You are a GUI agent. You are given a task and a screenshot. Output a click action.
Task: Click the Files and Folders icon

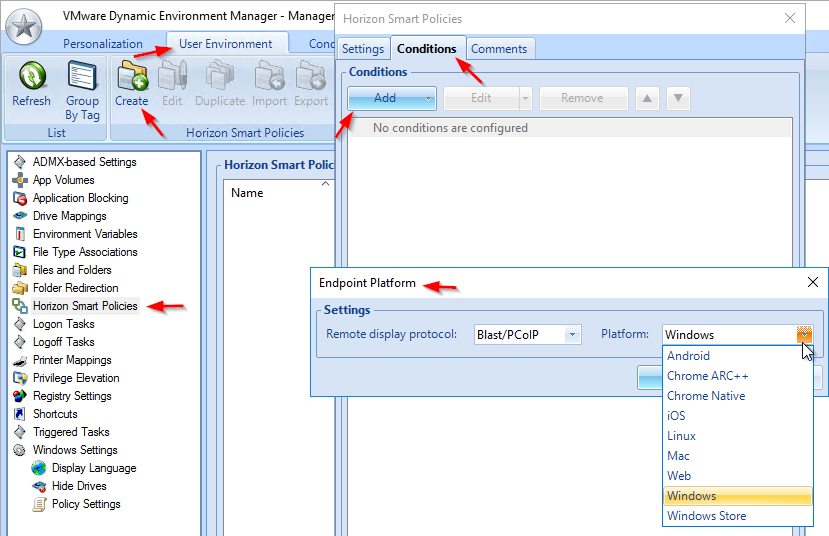(20, 270)
